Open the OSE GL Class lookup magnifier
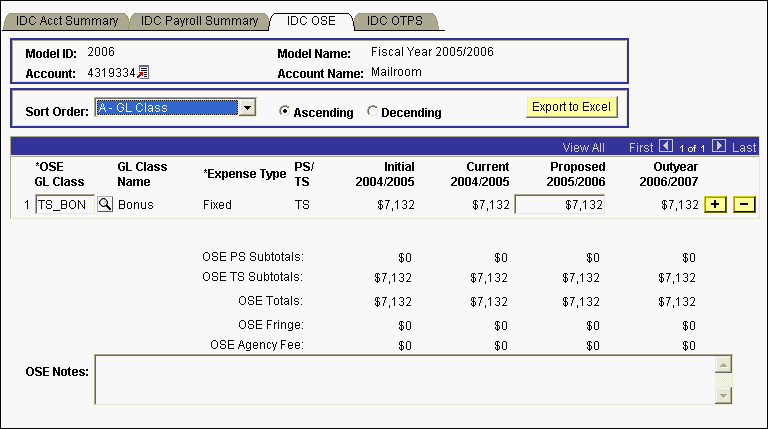The height and width of the screenshot is (429, 768). tap(105, 205)
